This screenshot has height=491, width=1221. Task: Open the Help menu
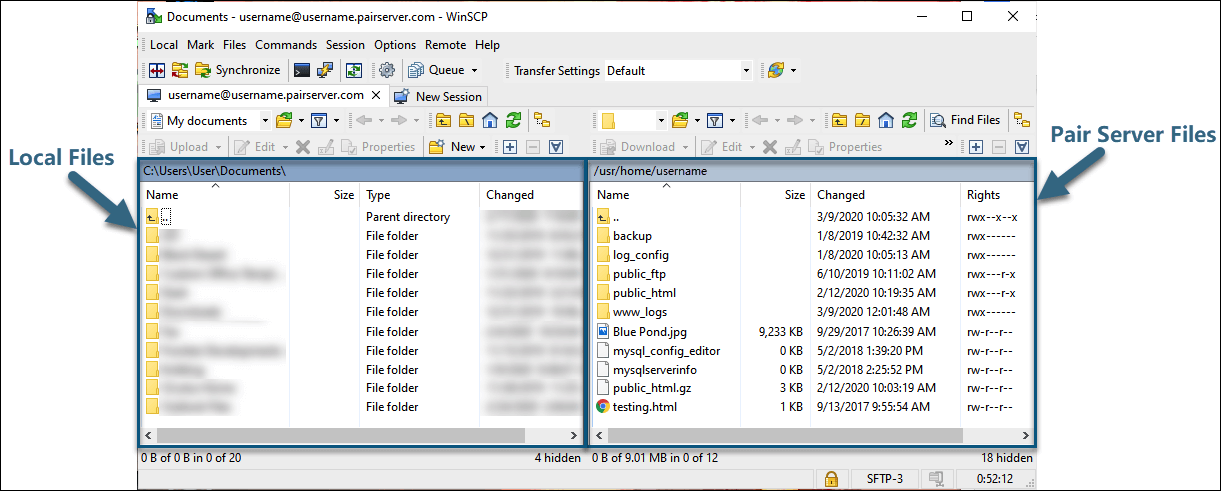487,45
